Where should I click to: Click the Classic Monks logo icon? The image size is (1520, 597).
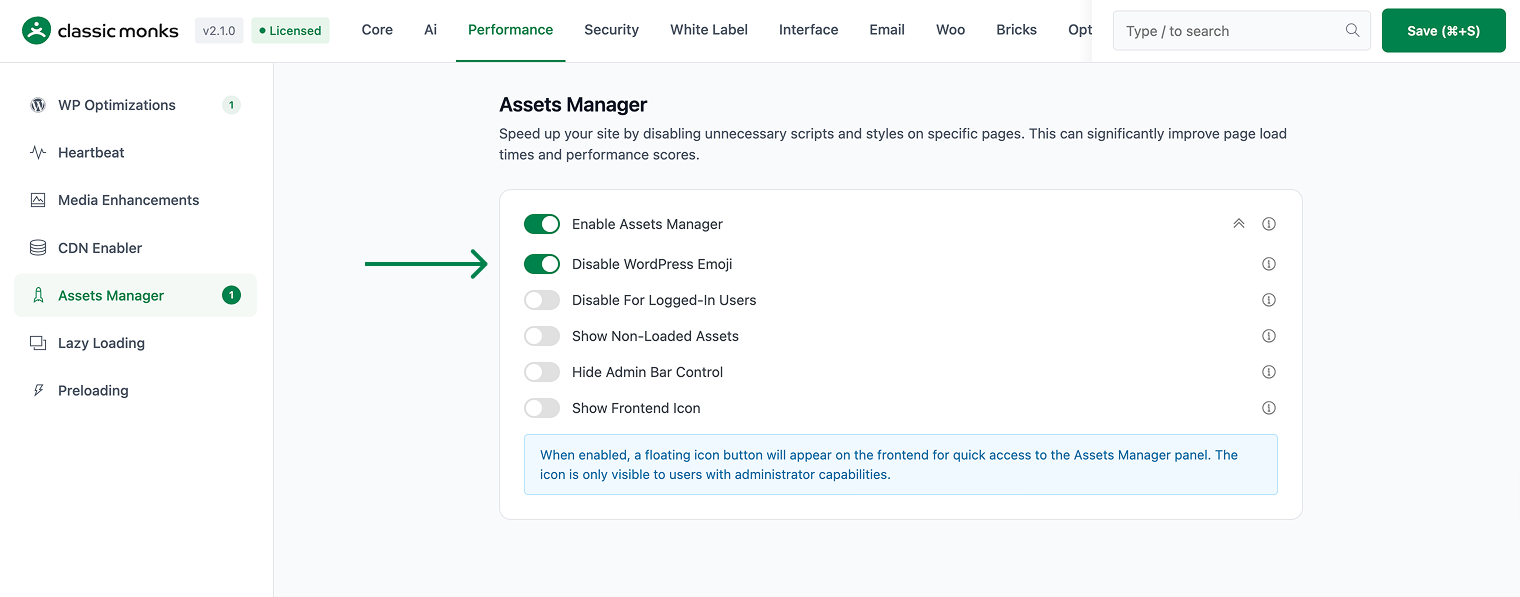36,31
